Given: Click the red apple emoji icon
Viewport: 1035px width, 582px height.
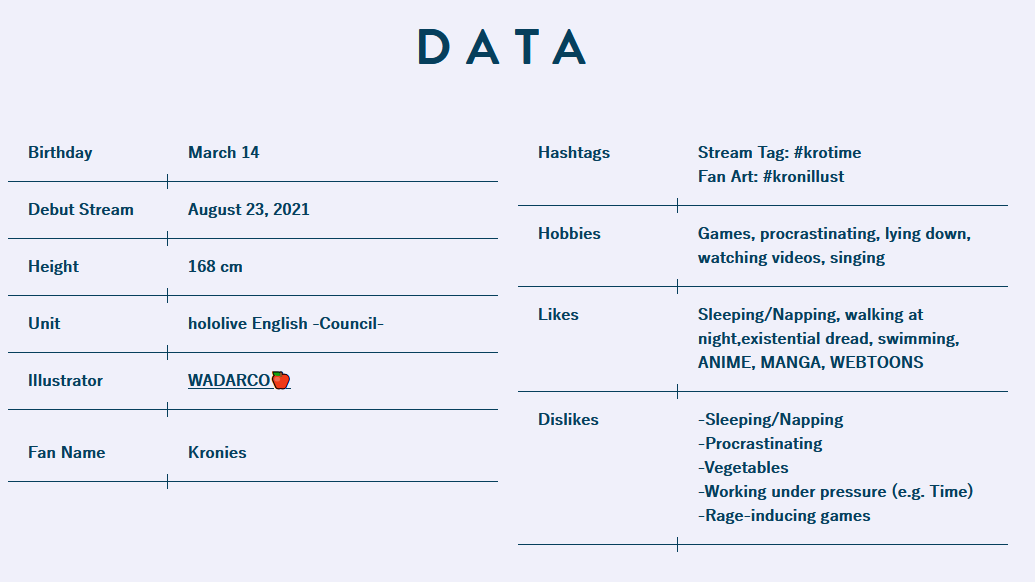Looking at the screenshot, I should (x=281, y=380).
